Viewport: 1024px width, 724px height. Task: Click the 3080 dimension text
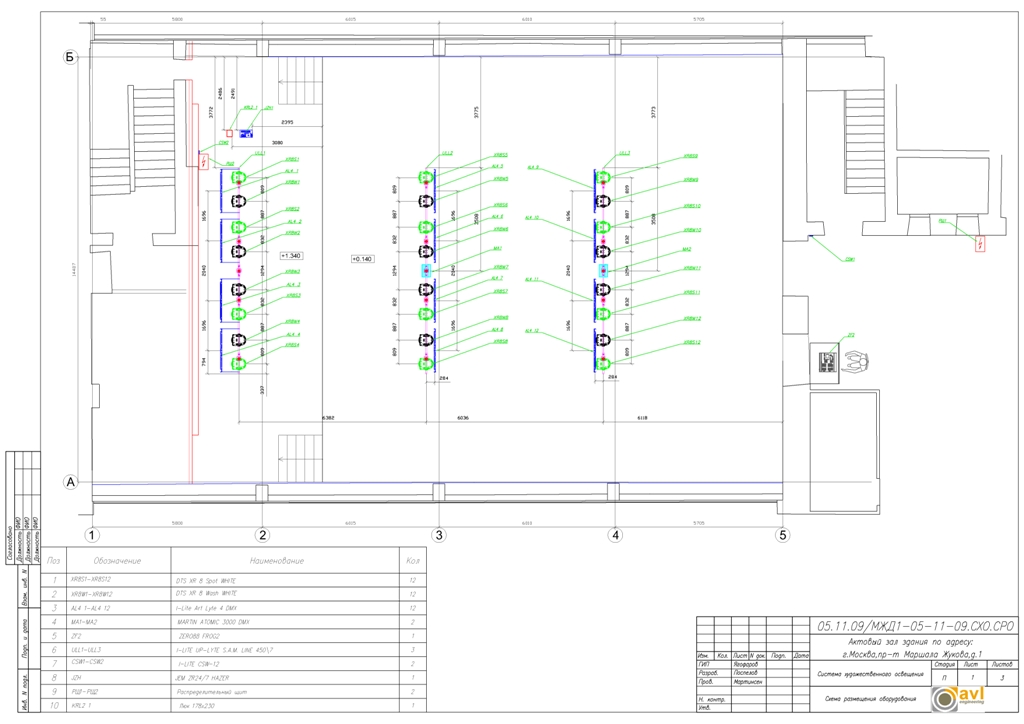click(277, 142)
